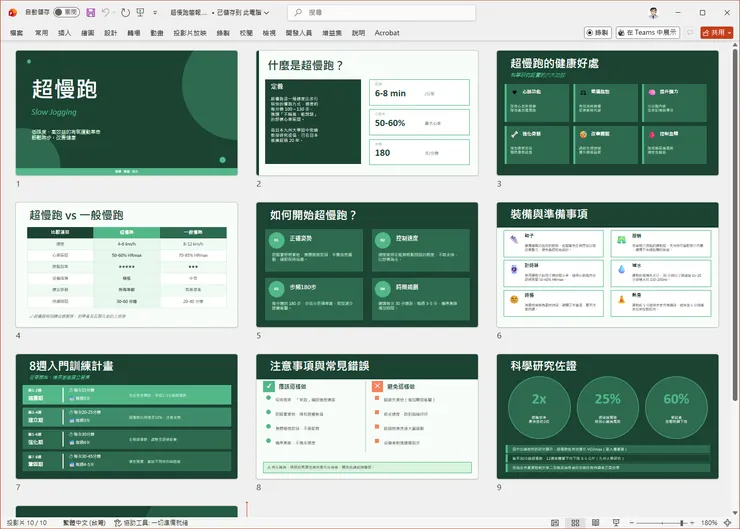Image resolution: width=740 pixels, height=529 pixels.
Task: Open the 檔案 (File) menu
Action: [17, 33]
